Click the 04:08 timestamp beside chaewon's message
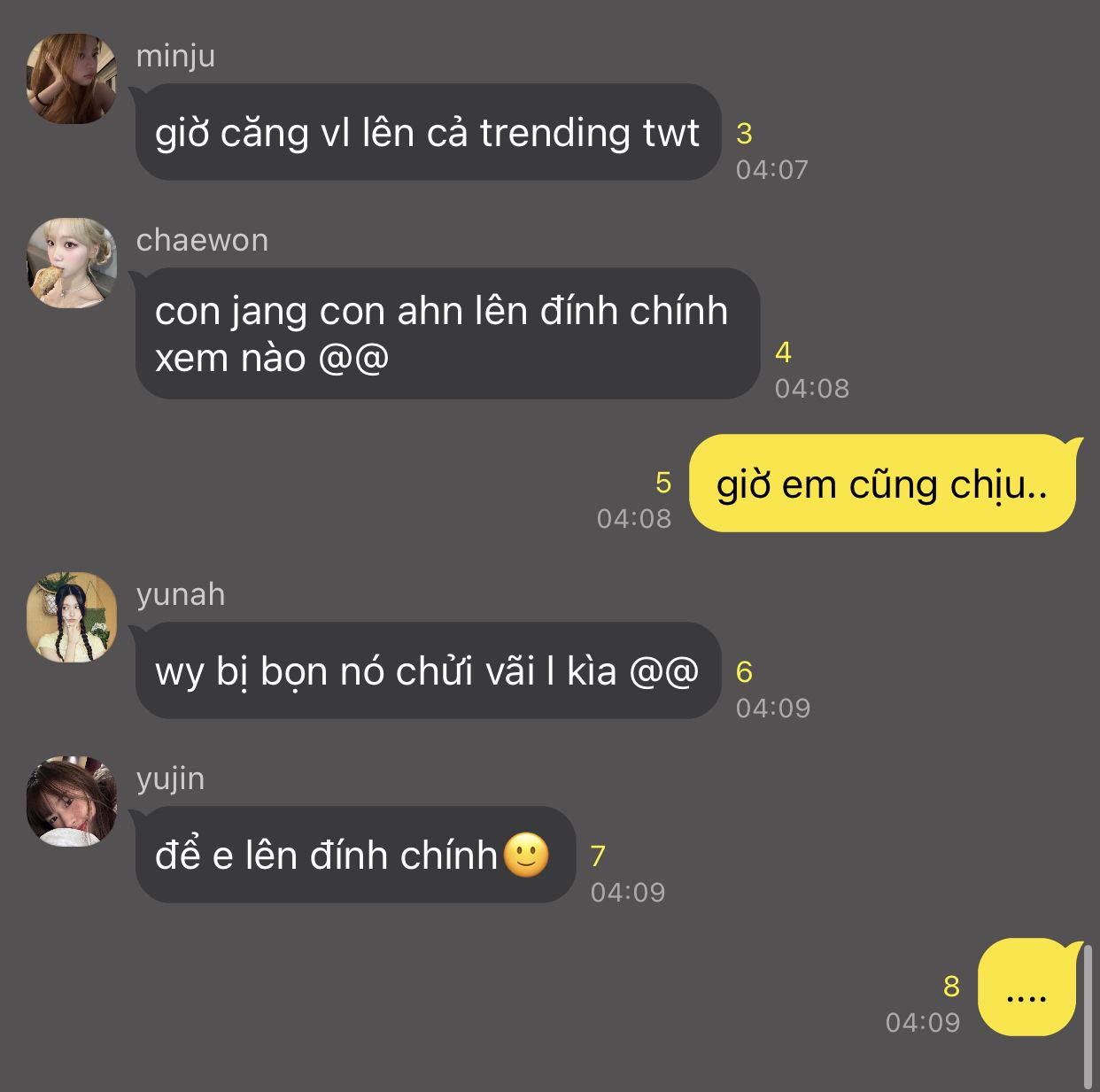 click(x=811, y=388)
